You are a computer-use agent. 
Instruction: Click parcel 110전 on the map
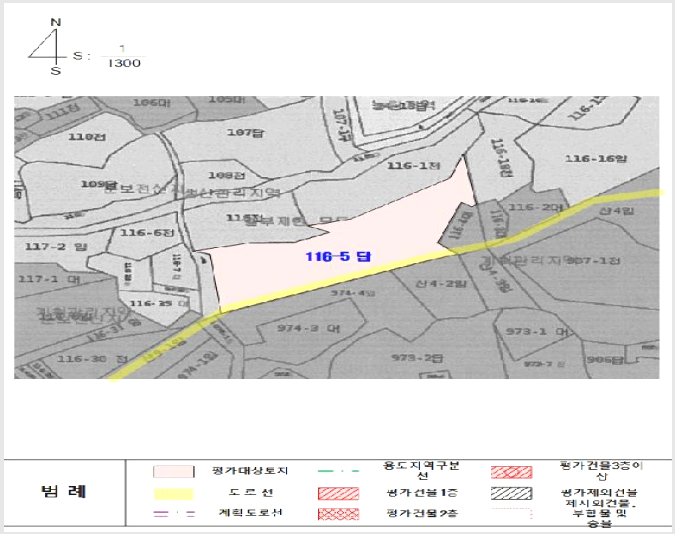[x=87, y=137]
